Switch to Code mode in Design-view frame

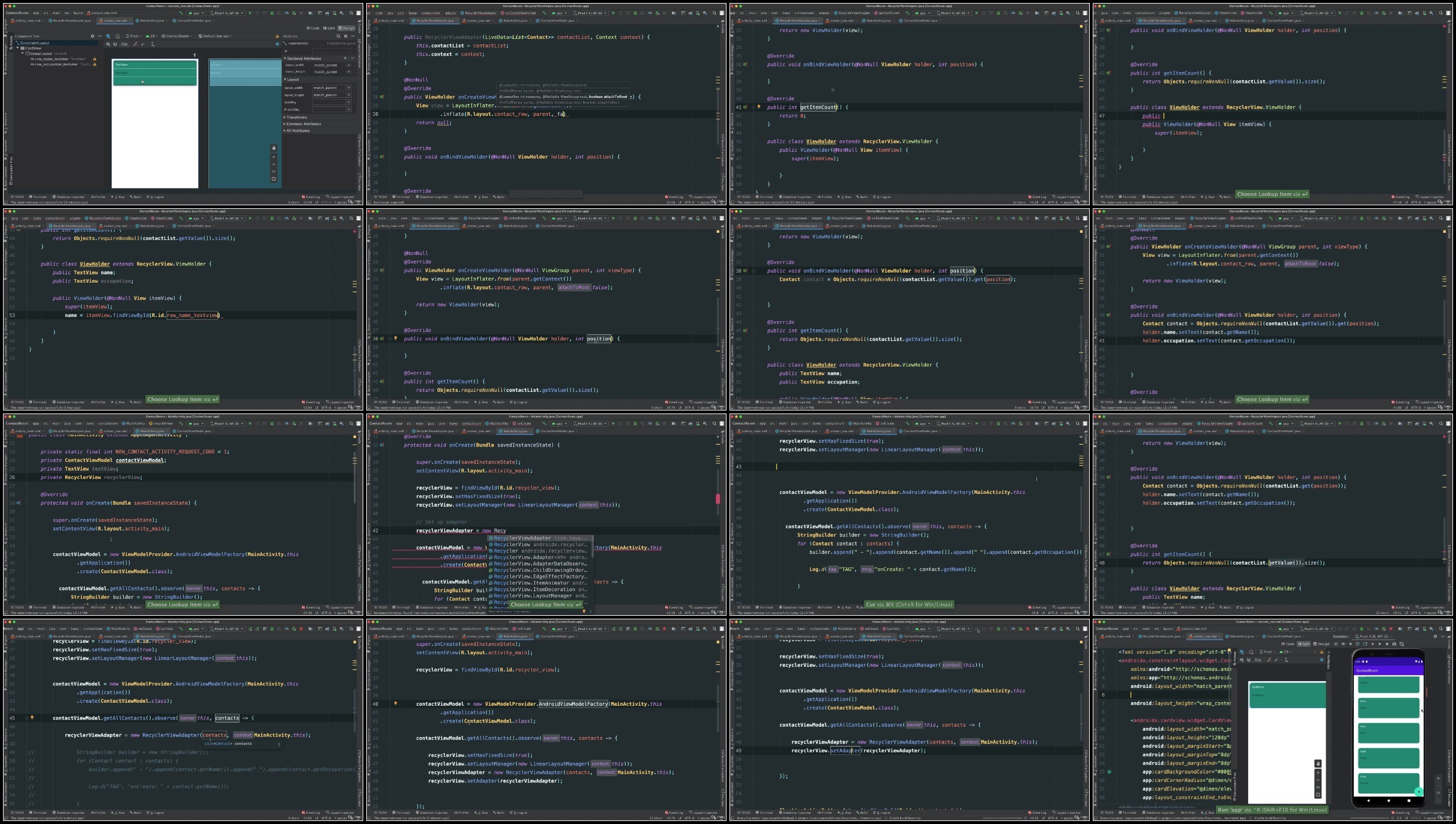[x=313, y=28]
